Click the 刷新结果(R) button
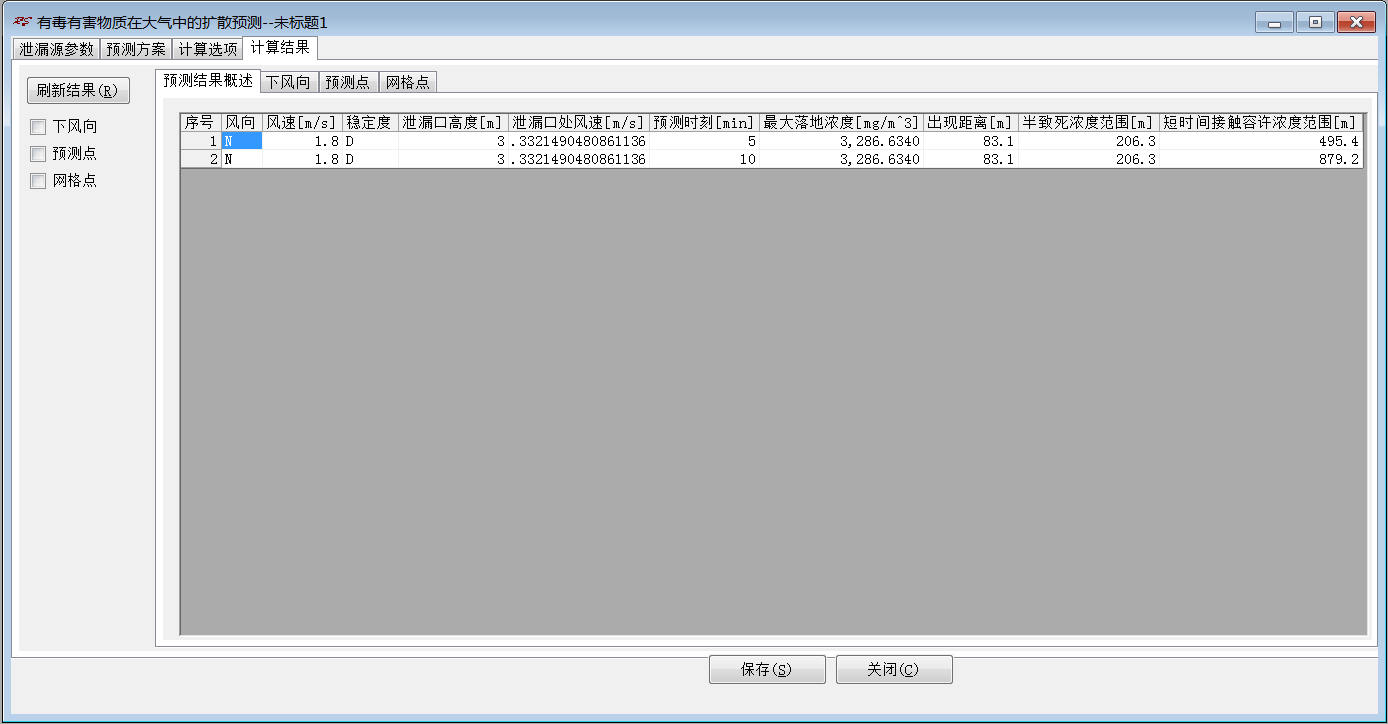 78,90
